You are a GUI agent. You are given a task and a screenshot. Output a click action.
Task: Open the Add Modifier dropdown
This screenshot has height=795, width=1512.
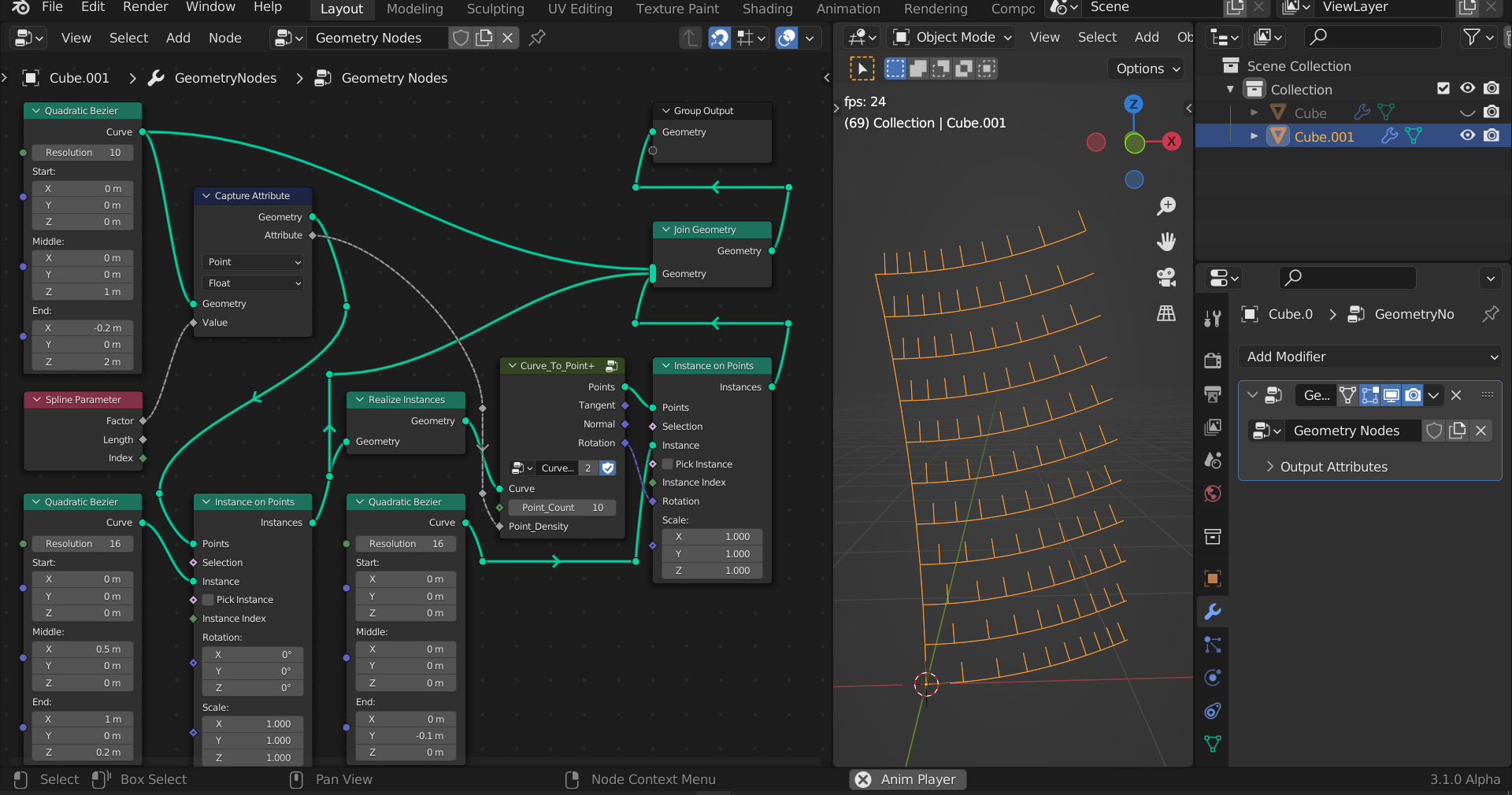click(1370, 357)
